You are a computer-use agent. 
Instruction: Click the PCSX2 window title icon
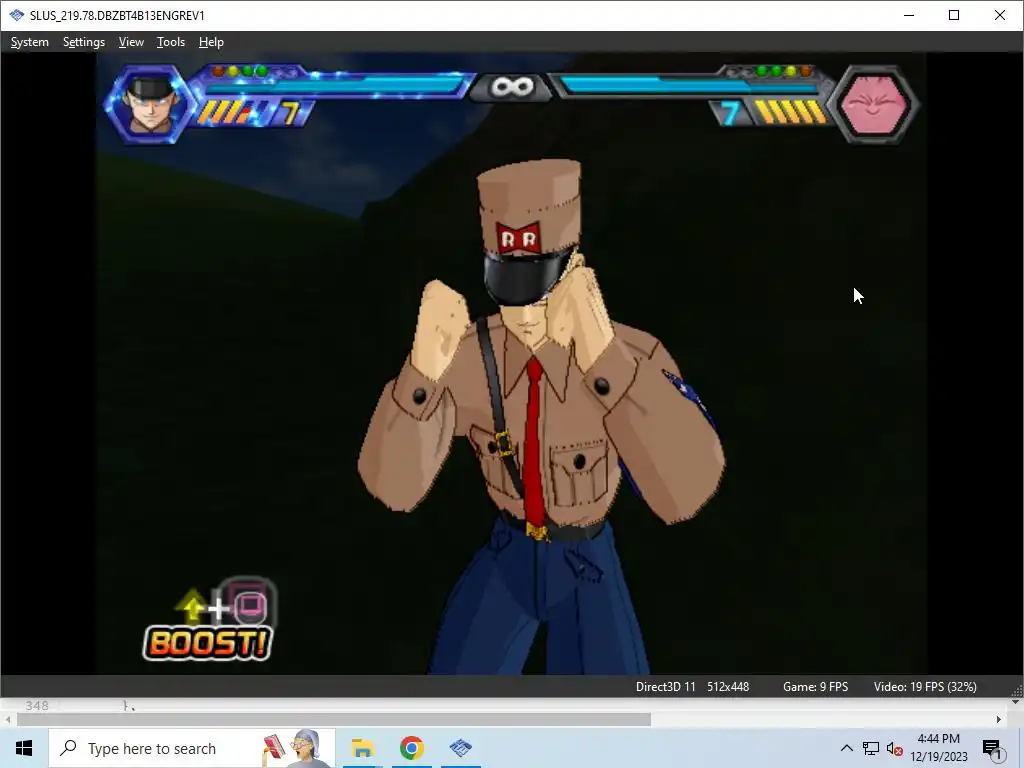[17, 15]
